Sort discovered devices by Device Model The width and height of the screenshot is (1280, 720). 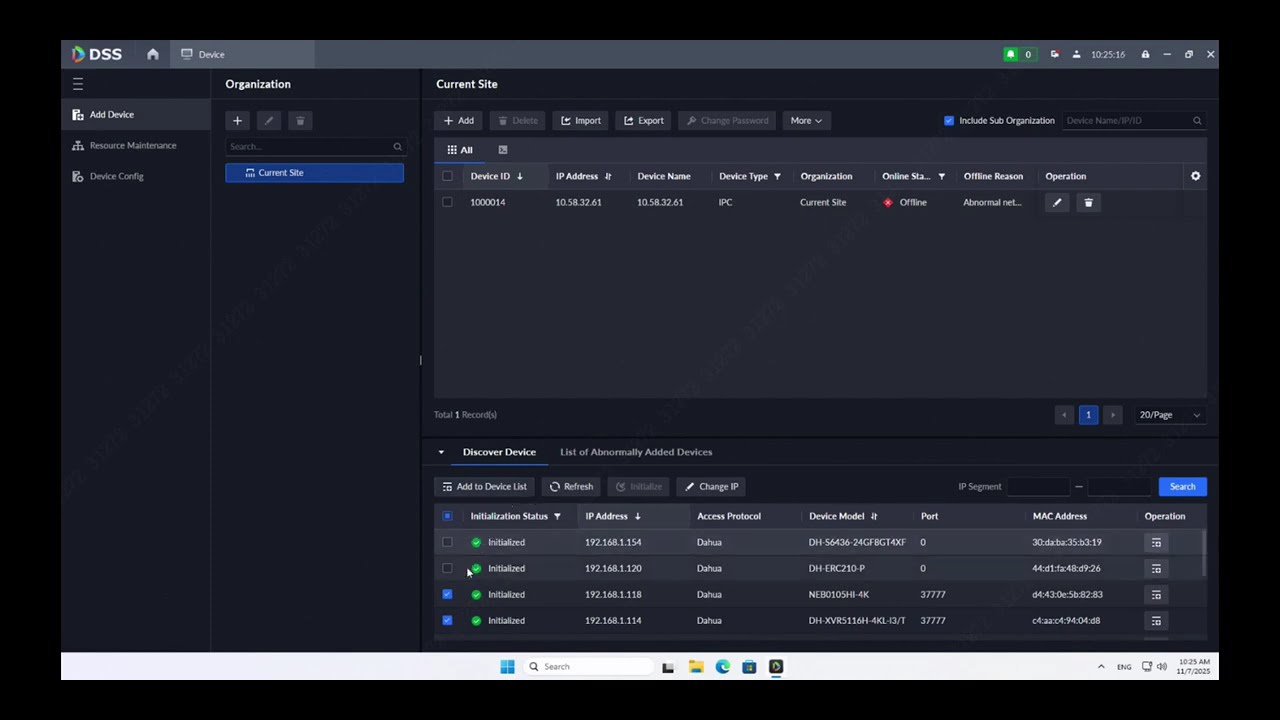(x=874, y=516)
